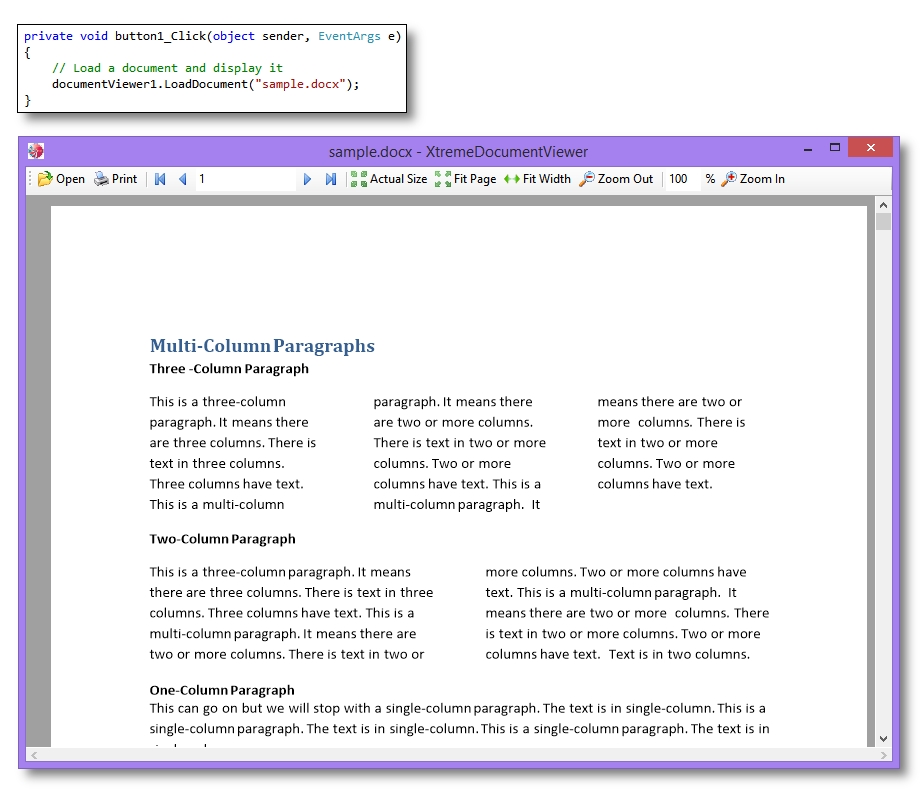Click the Open label in the toolbar
Image resolution: width=923 pixels, height=792 pixels.
pyautogui.click(x=70, y=179)
